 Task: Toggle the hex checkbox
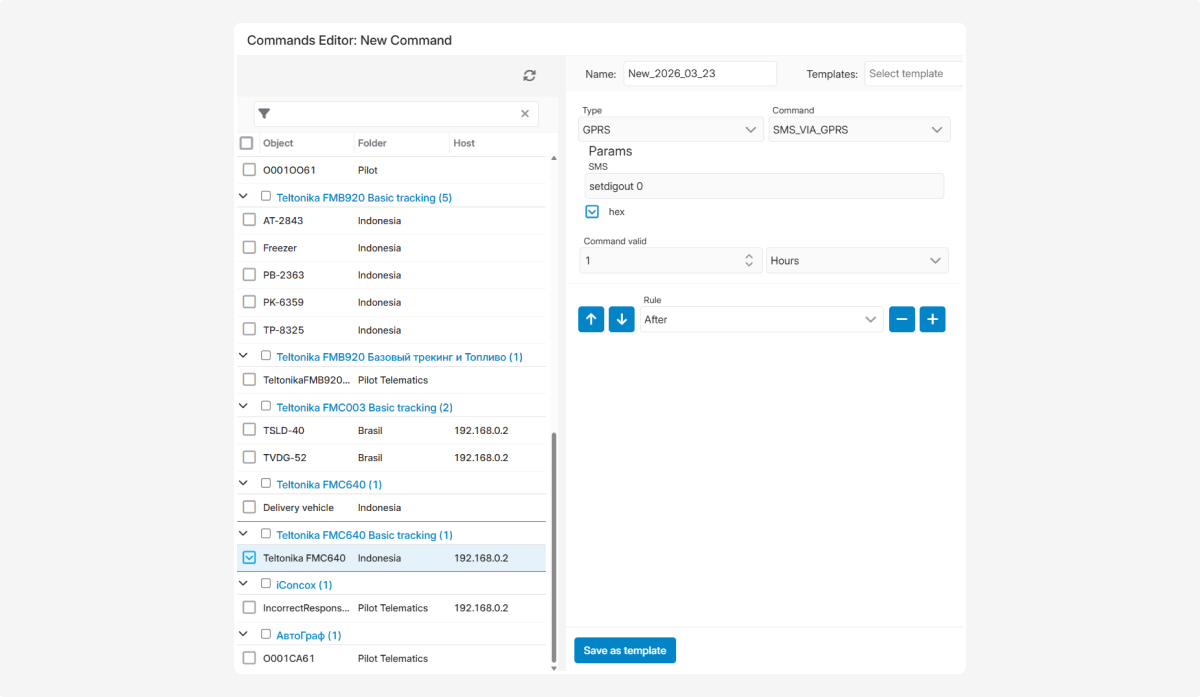tap(592, 212)
